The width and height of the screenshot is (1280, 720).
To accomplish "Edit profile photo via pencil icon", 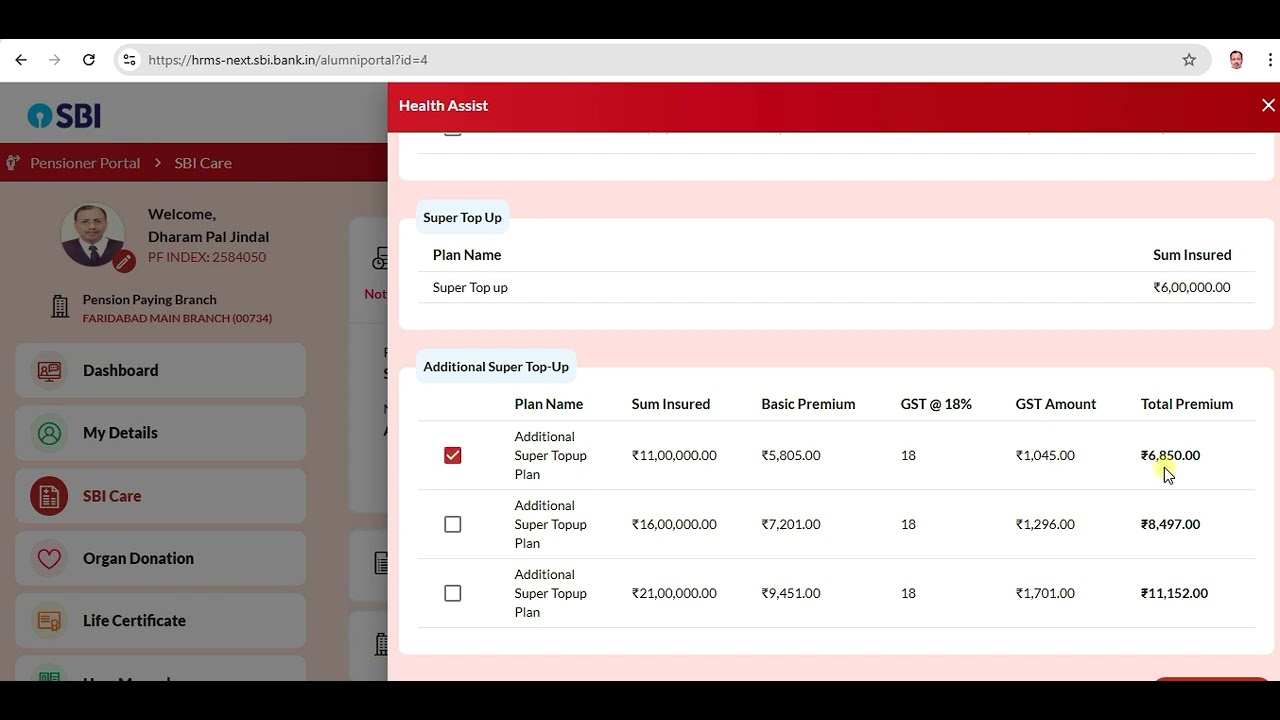I will pyautogui.click(x=124, y=262).
